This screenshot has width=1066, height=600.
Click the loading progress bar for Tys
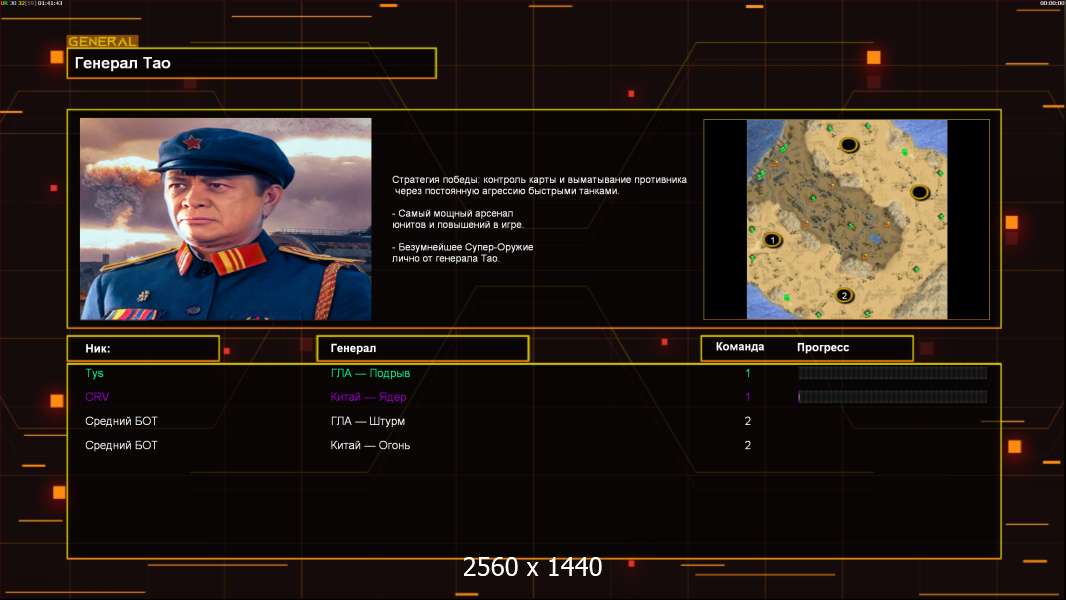coord(893,373)
